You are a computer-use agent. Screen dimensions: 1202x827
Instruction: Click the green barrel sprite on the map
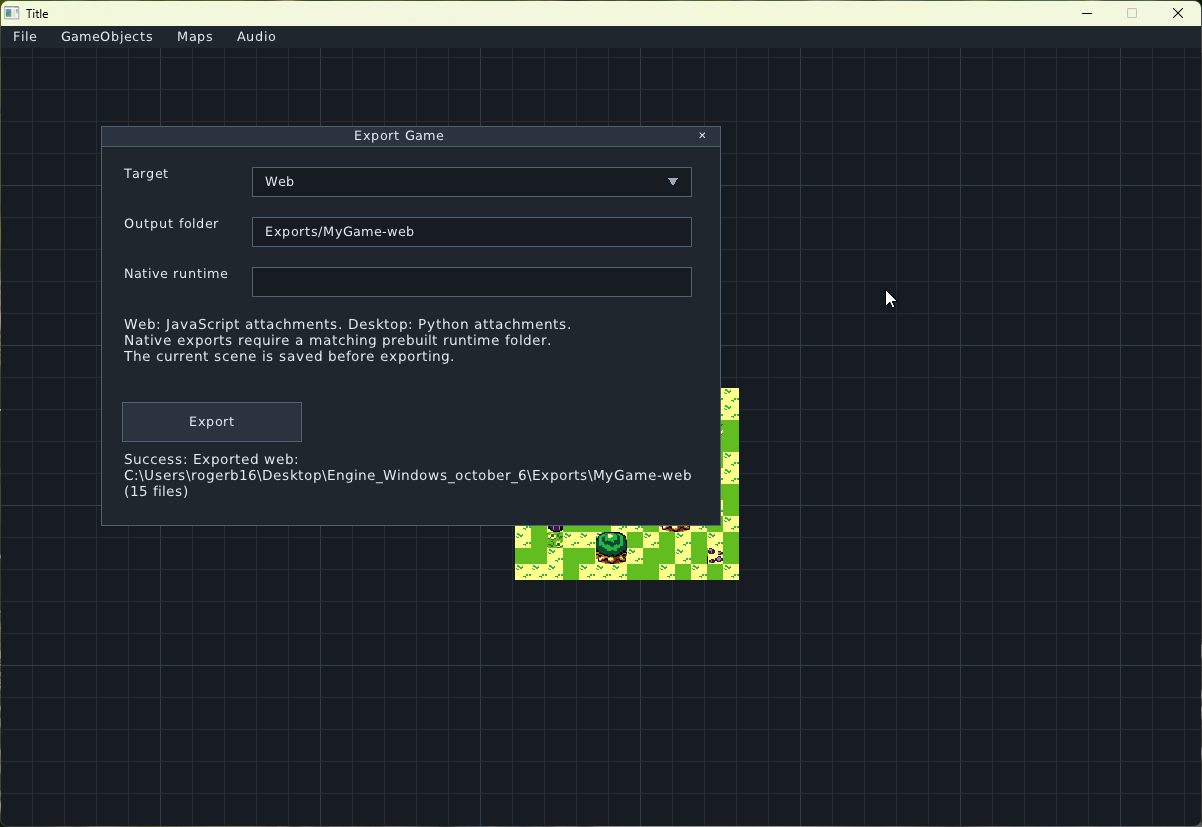coord(611,547)
